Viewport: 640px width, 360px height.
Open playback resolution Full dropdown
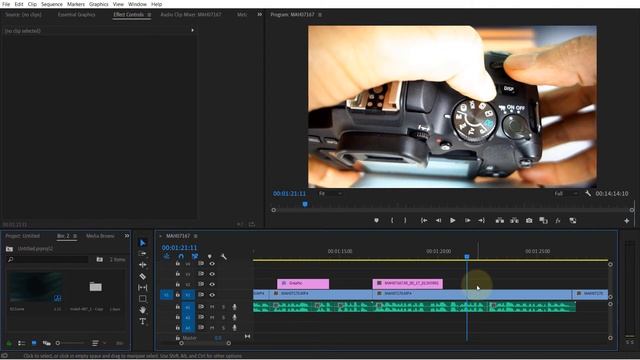[x=566, y=193]
